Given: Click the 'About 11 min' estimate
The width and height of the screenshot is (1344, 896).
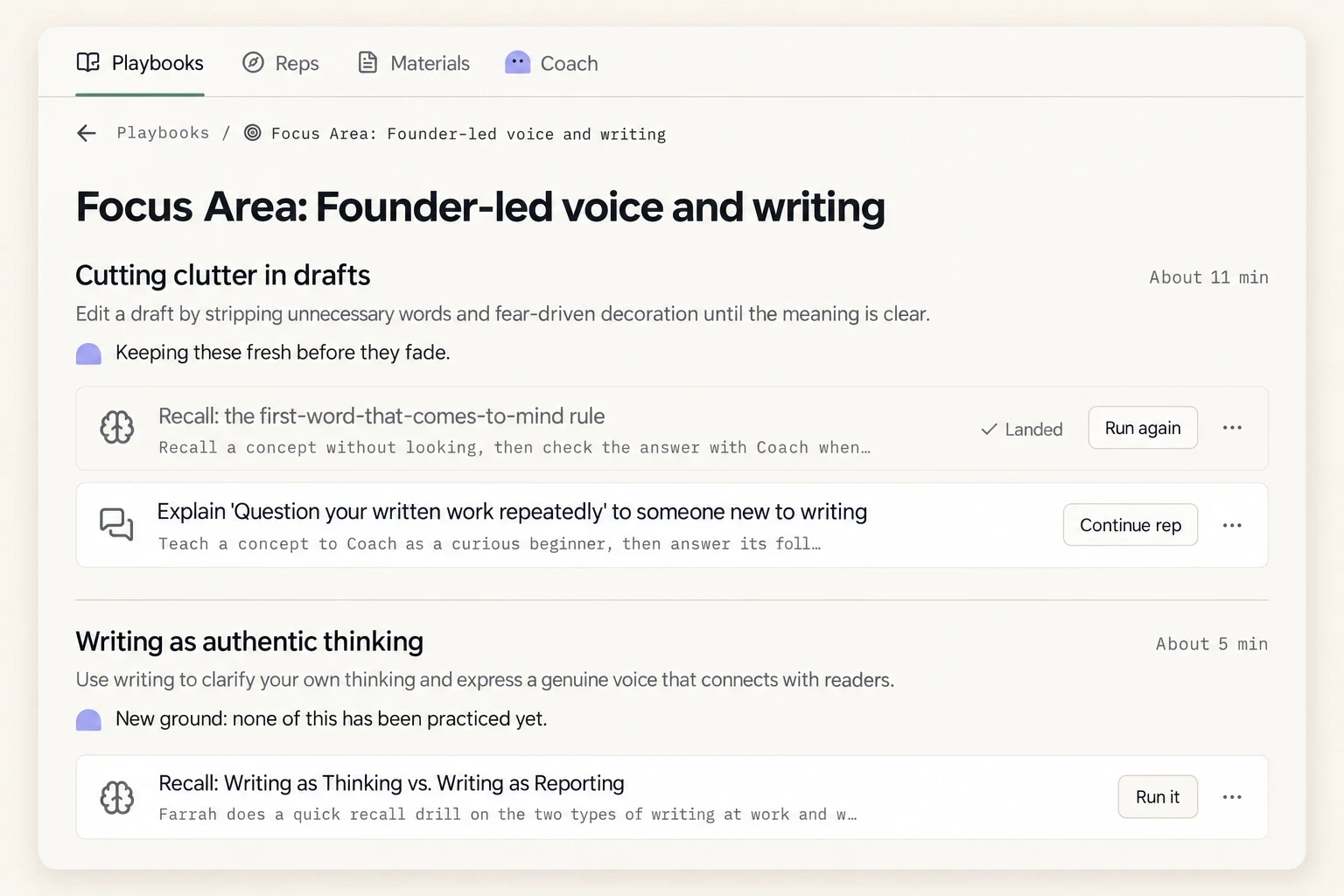Looking at the screenshot, I should coord(1208,277).
